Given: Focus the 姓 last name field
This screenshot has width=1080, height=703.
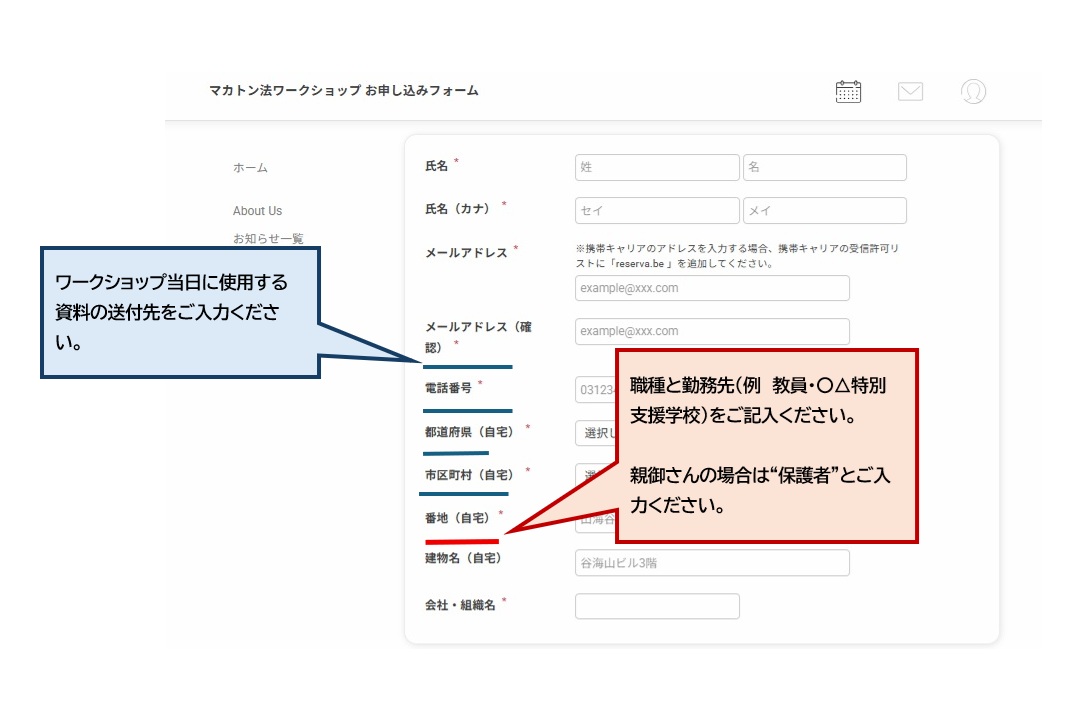Looking at the screenshot, I should click(657, 167).
